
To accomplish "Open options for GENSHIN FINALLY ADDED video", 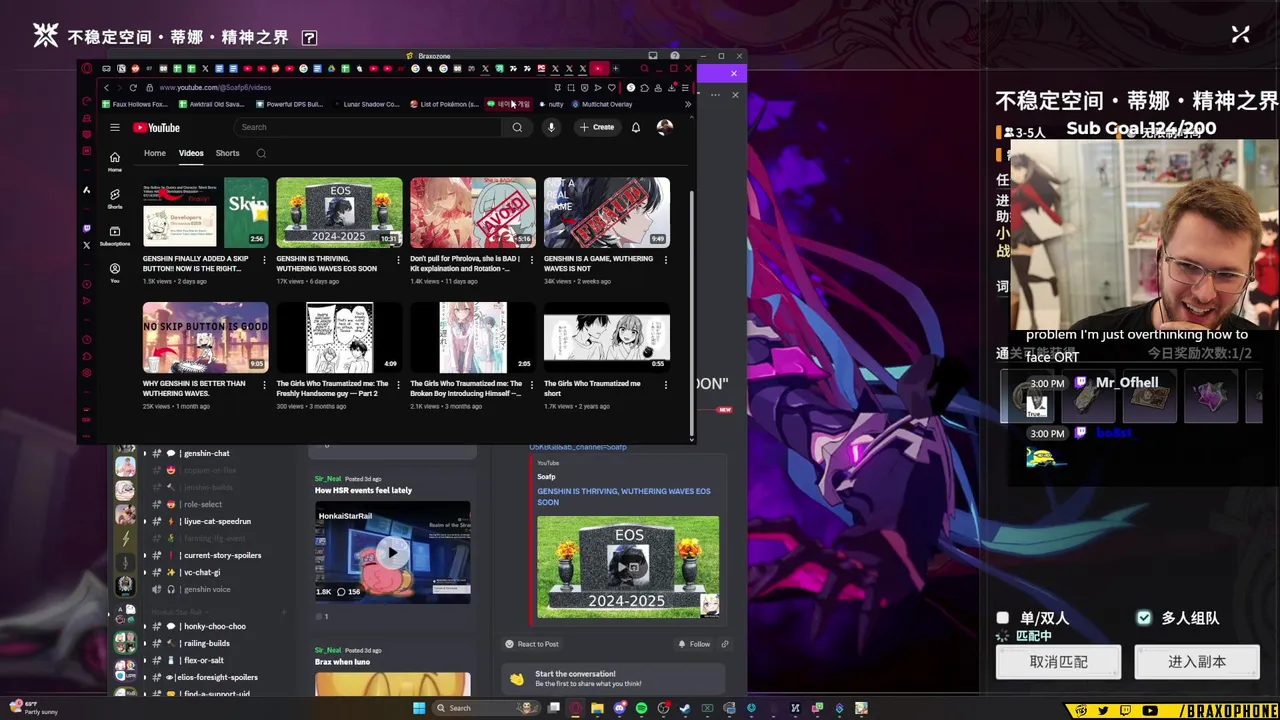I will pyautogui.click(x=265, y=259).
